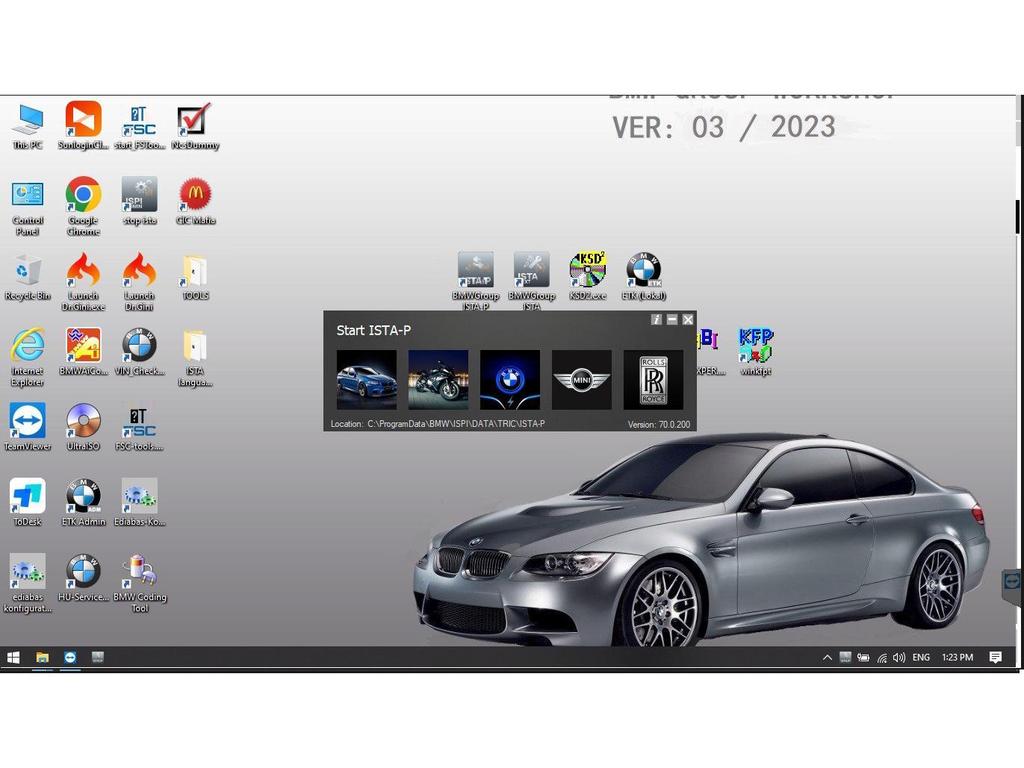Select the winkfpt desktop shortcut
The height and width of the screenshot is (768, 1024).
[x=756, y=346]
